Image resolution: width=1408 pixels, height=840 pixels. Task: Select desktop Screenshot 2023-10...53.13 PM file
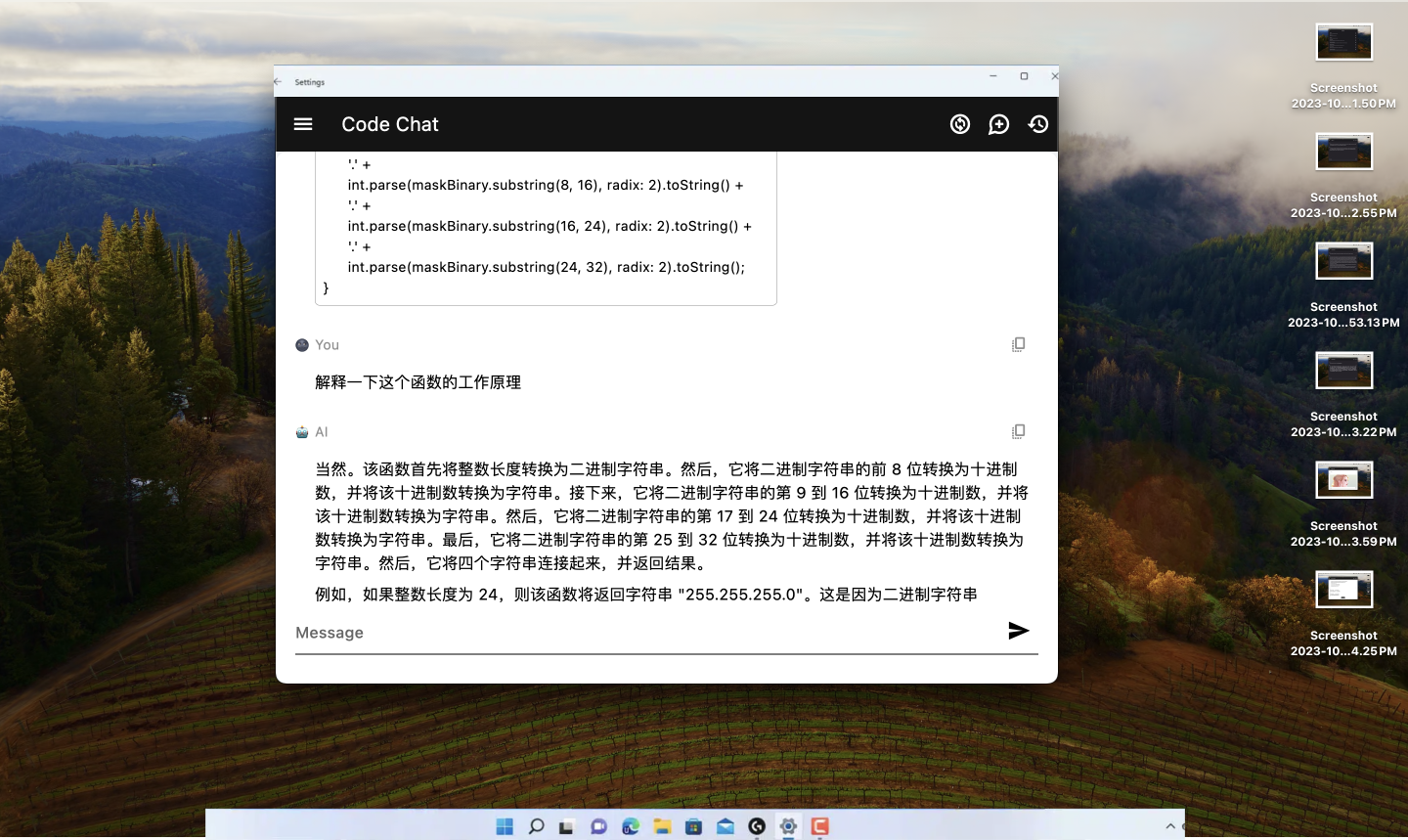1343,285
